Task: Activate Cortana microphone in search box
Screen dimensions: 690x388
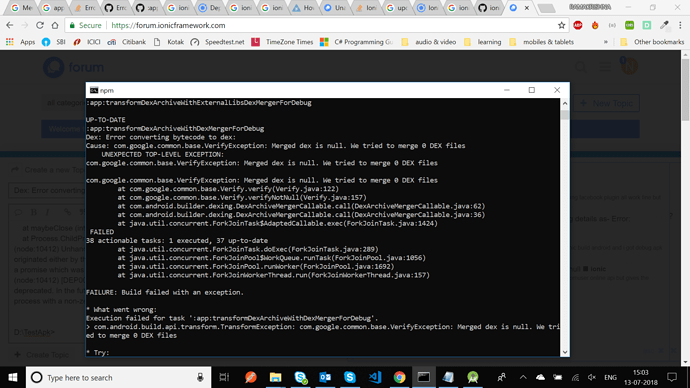Action: tap(200, 377)
